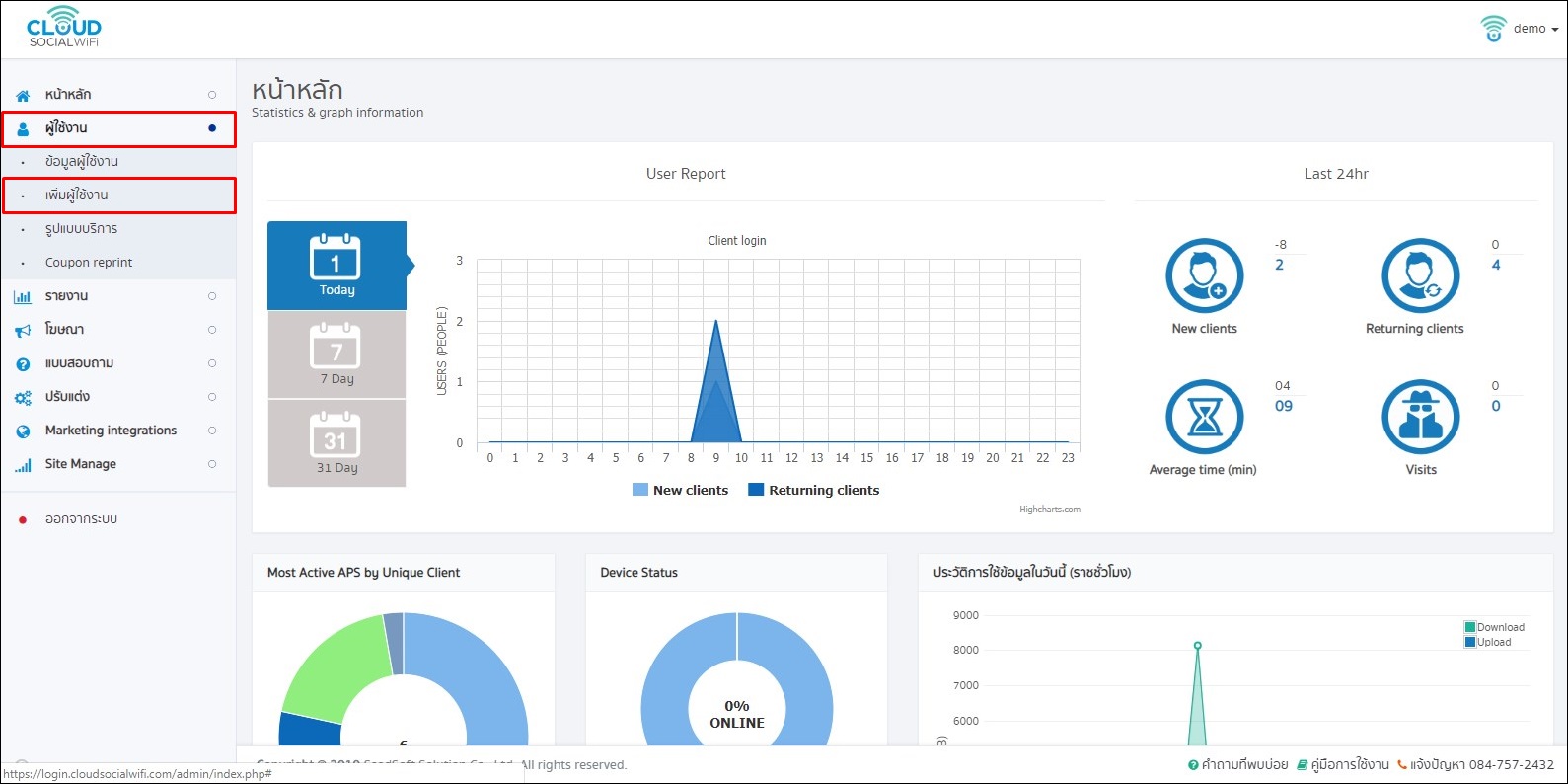Select ออกจากระบบ logout link
Image resolution: width=1568 pixels, height=784 pixels.
(x=81, y=519)
